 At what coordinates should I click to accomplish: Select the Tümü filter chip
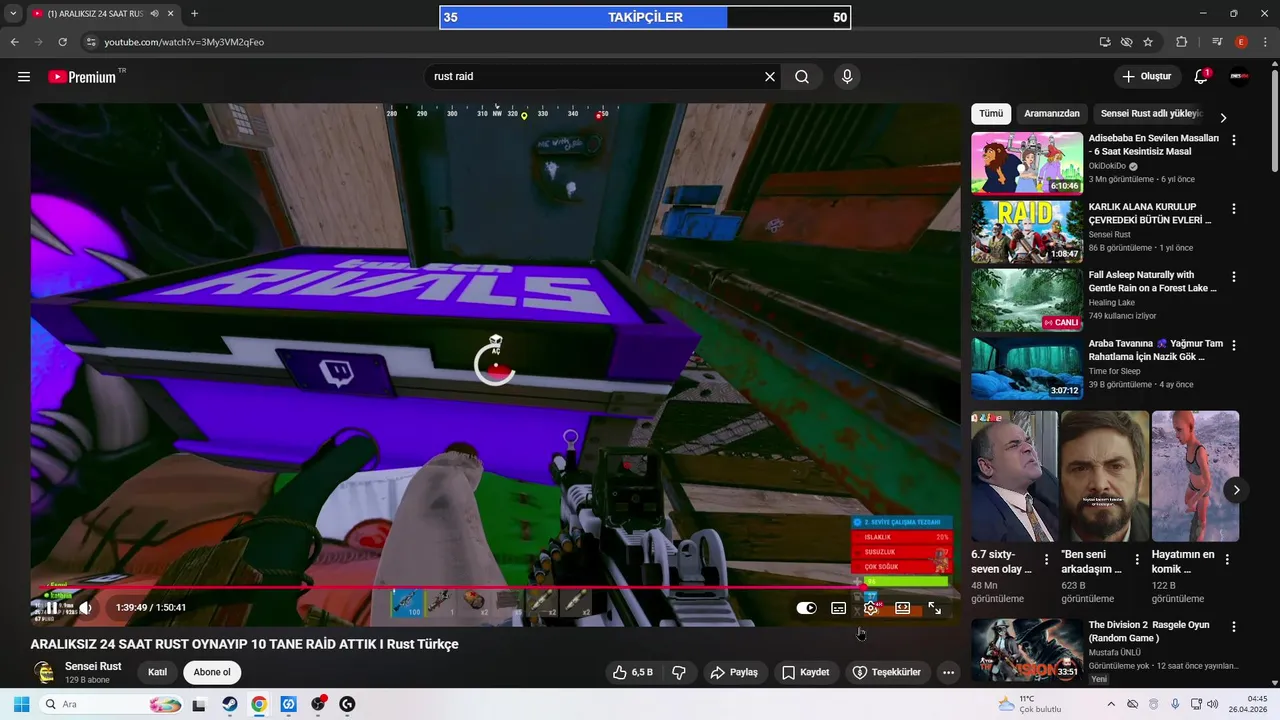[x=991, y=114]
